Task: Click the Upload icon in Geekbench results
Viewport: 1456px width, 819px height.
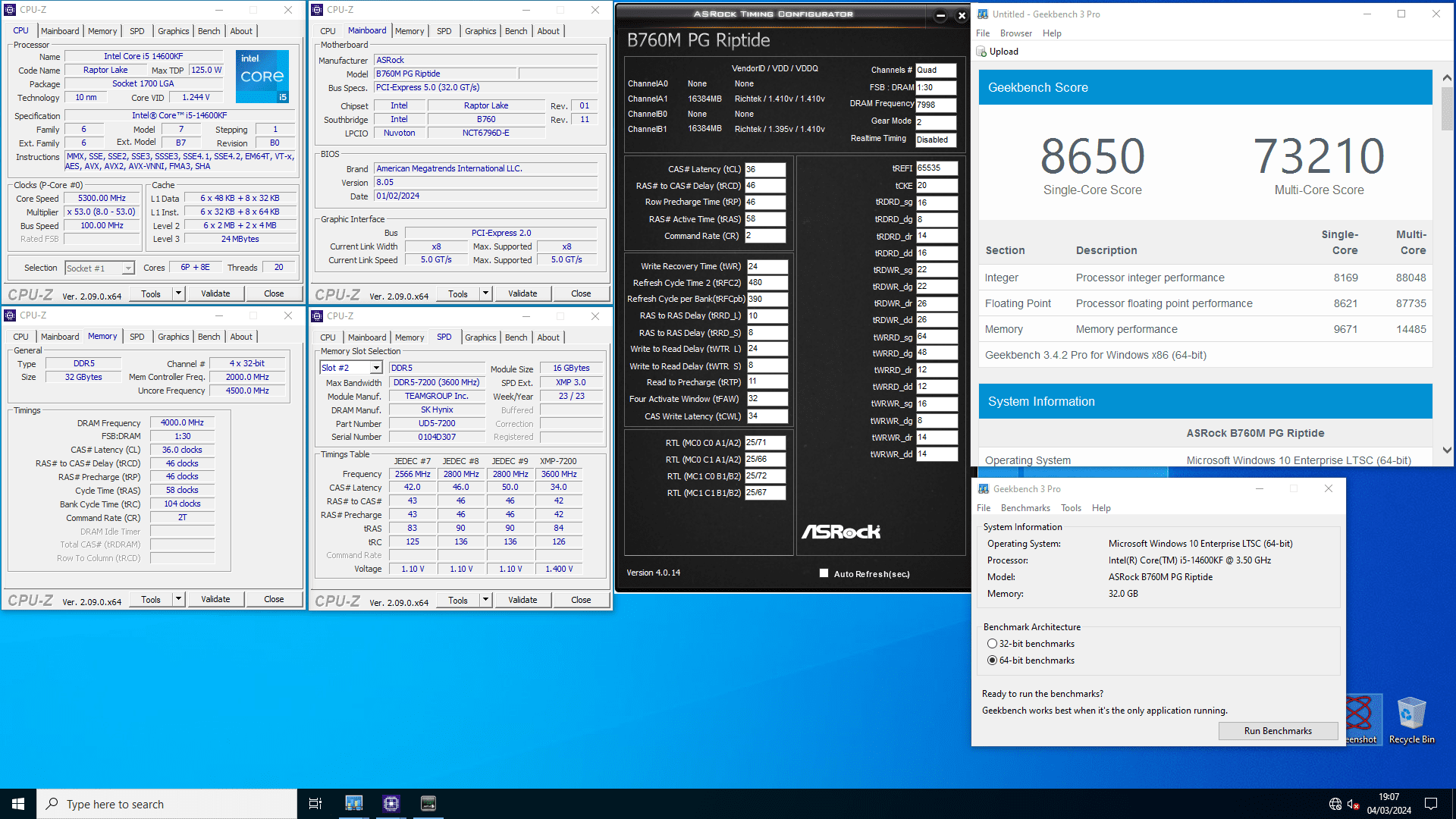Action: 981,52
